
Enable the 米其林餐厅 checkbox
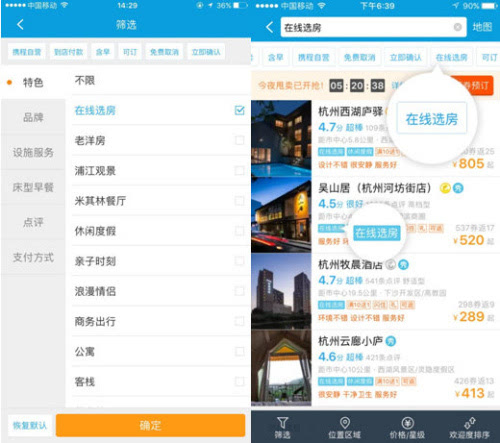tap(240, 201)
